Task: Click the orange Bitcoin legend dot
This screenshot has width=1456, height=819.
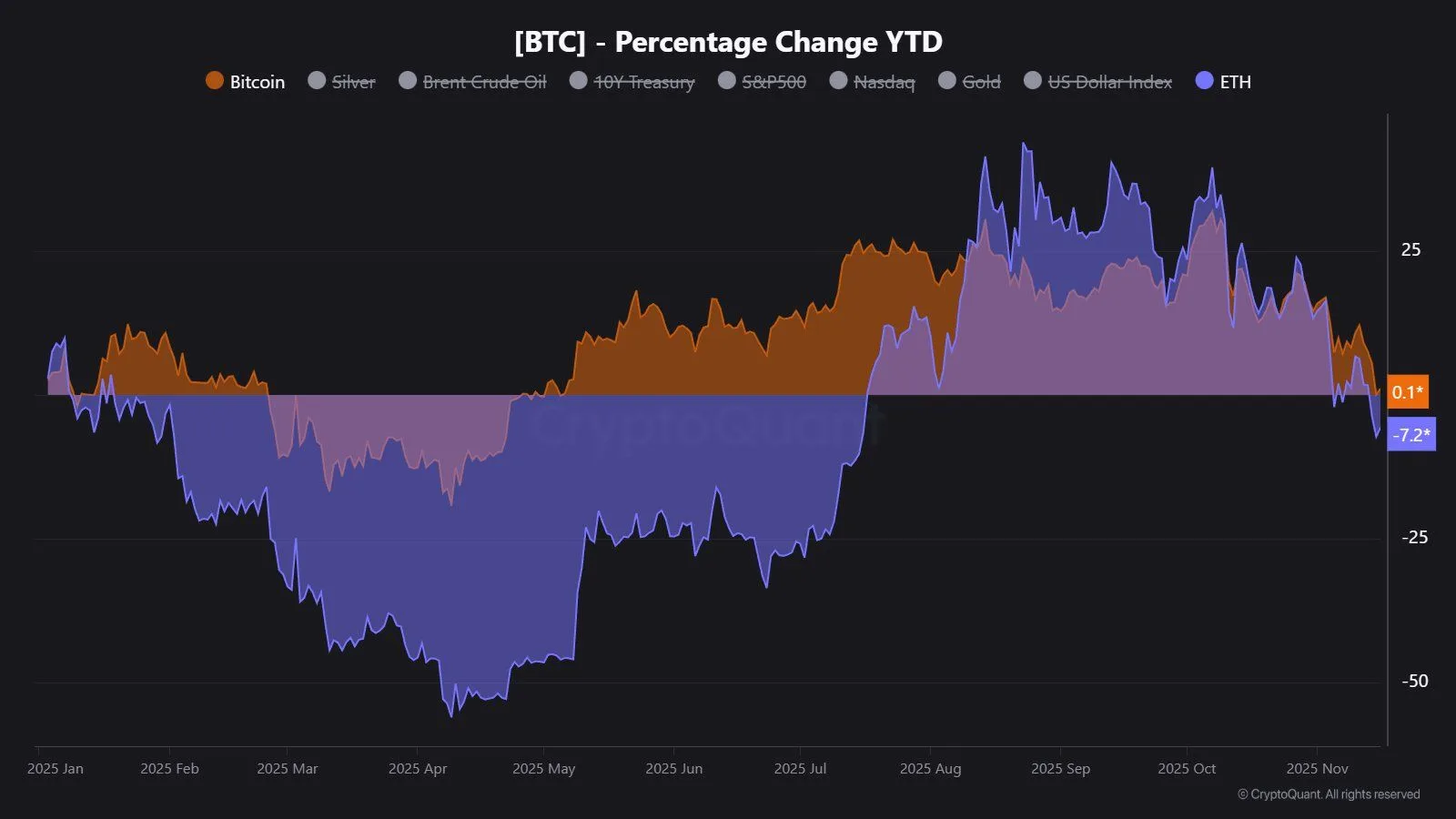Action: [x=215, y=81]
